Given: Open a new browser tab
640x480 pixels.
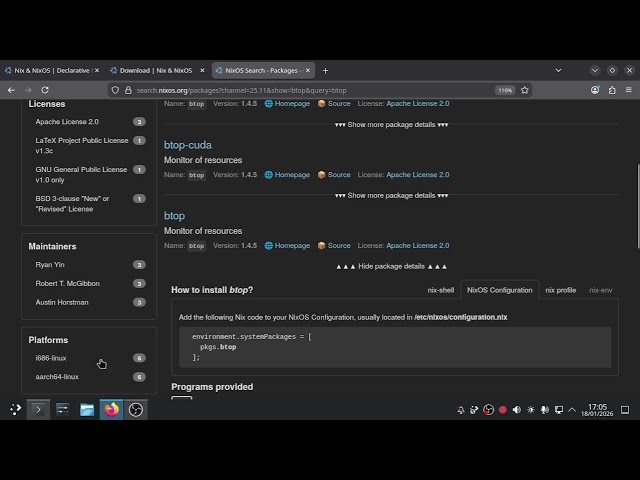Looking at the screenshot, I should 325,71.
